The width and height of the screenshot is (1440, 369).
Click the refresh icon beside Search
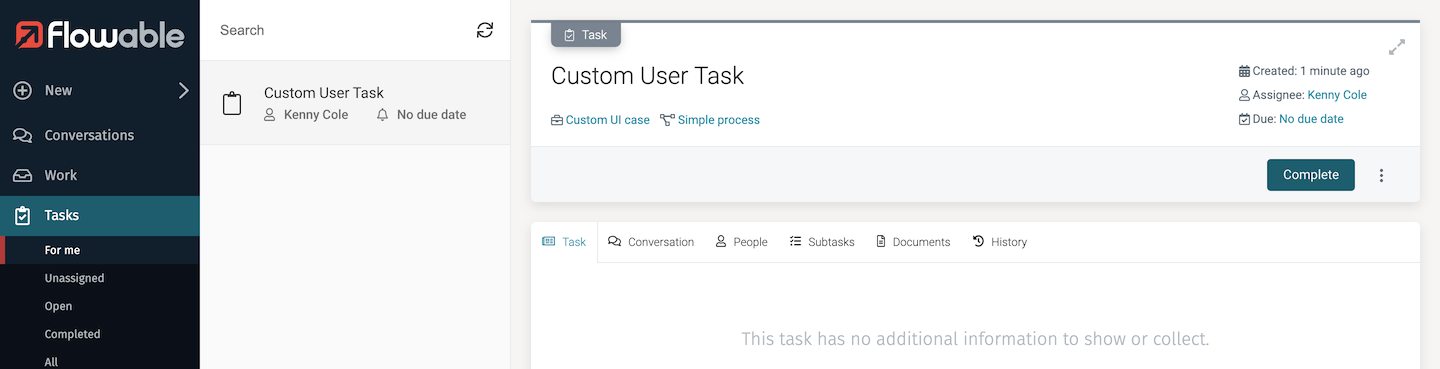point(485,30)
